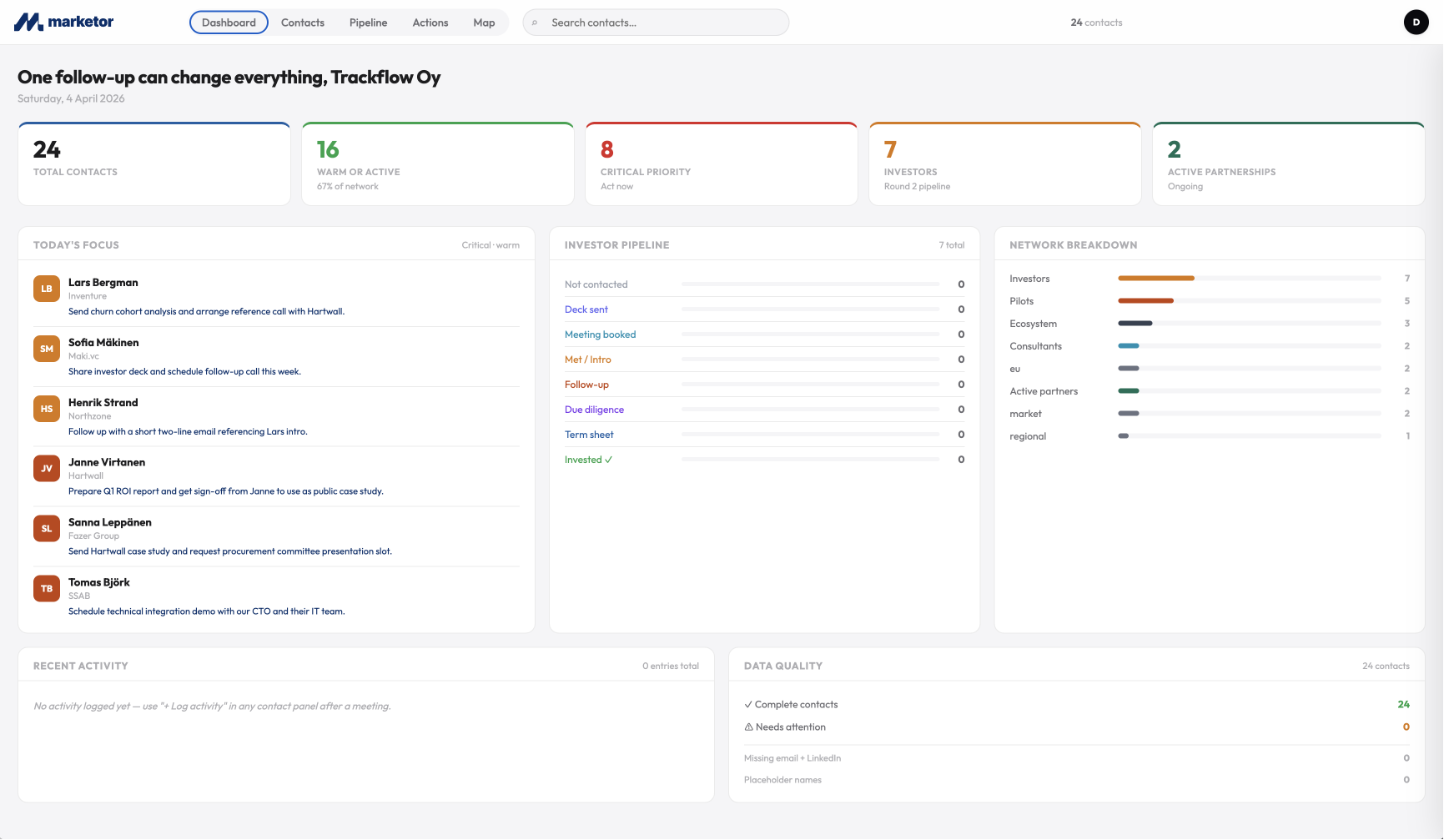Select Henrik Strand's HS avatar badge
Screen dimensions: 1444x840
coord(47,409)
